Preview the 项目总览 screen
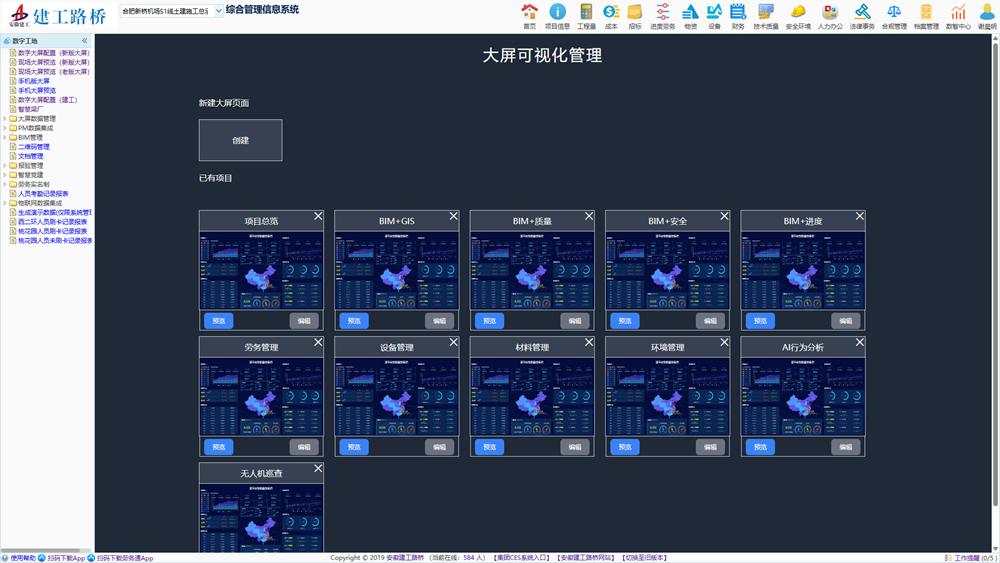Image resolution: width=1000 pixels, height=563 pixels. pyautogui.click(x=219, y=321)
